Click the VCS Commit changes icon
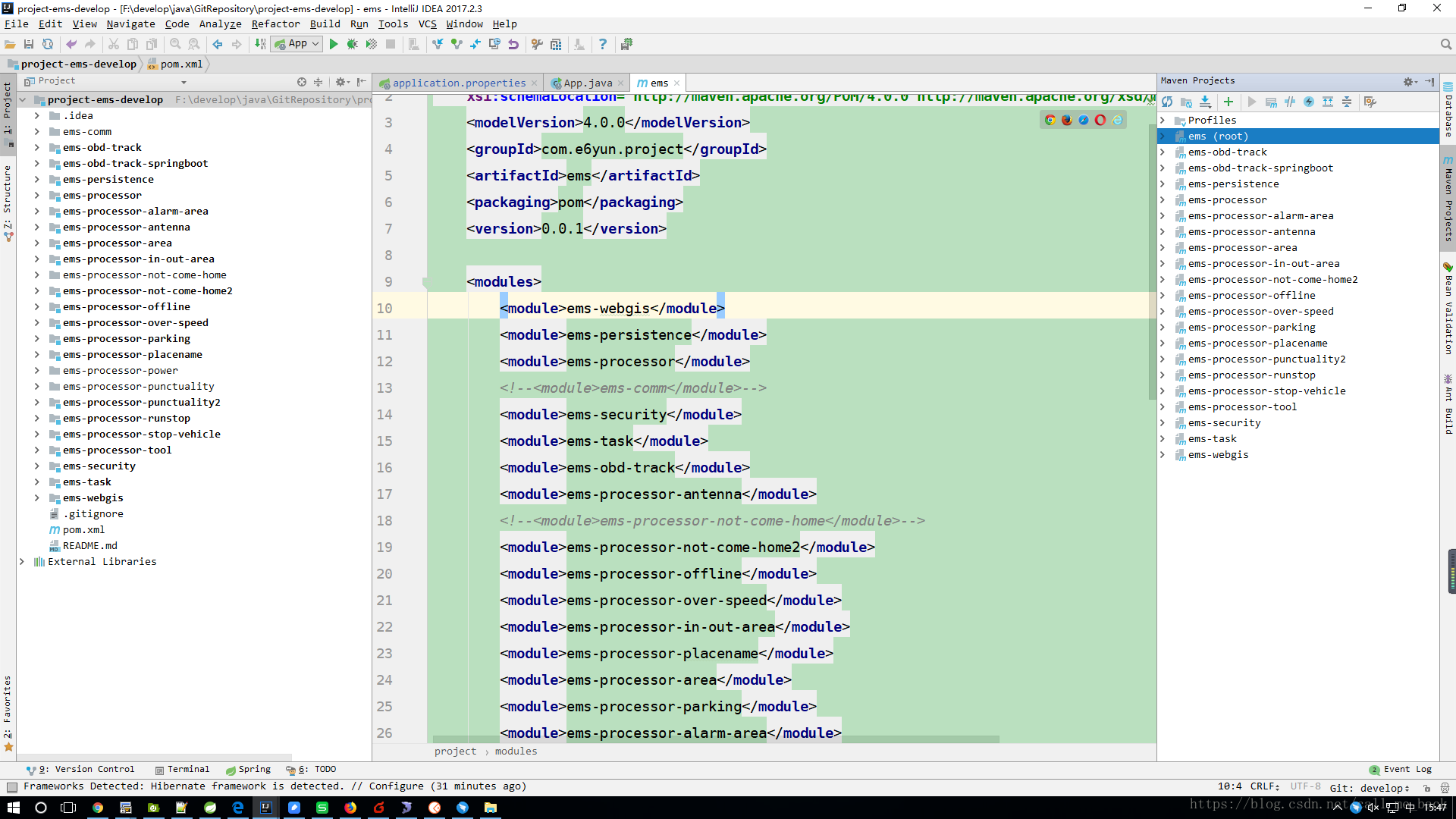 [457, 44]
